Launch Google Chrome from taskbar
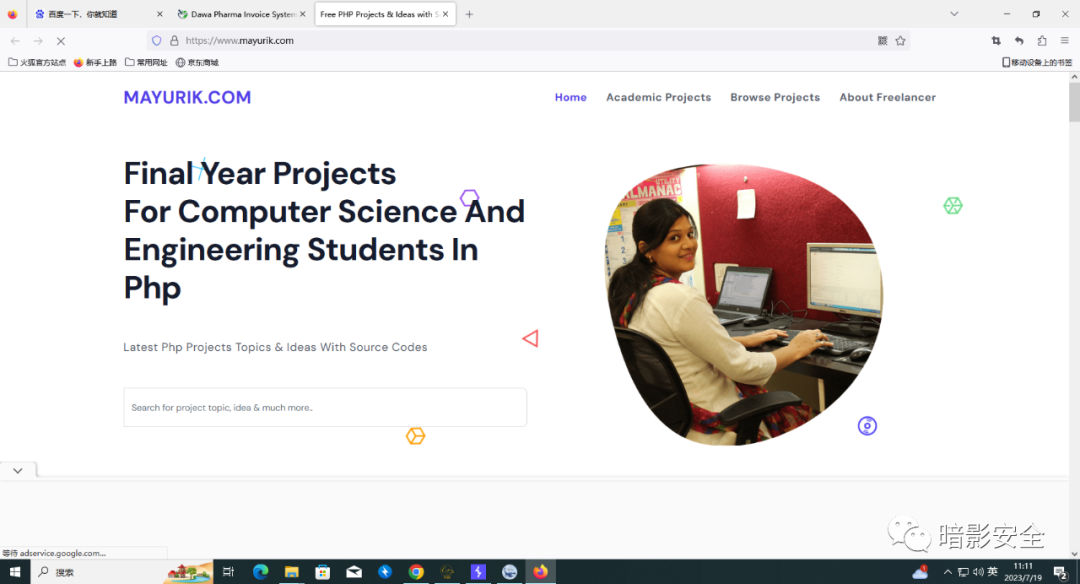 416,572
